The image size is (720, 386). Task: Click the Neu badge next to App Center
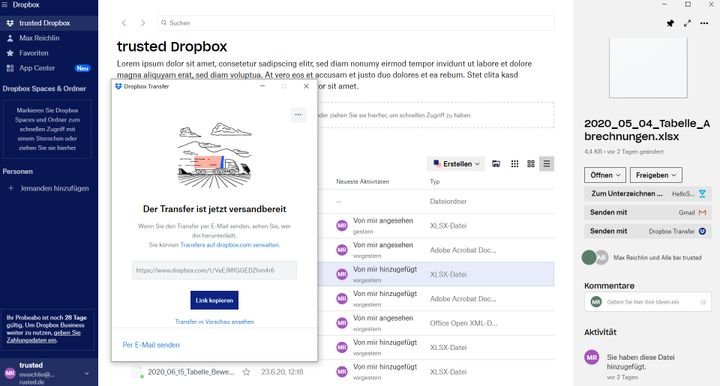pos(83,68)
